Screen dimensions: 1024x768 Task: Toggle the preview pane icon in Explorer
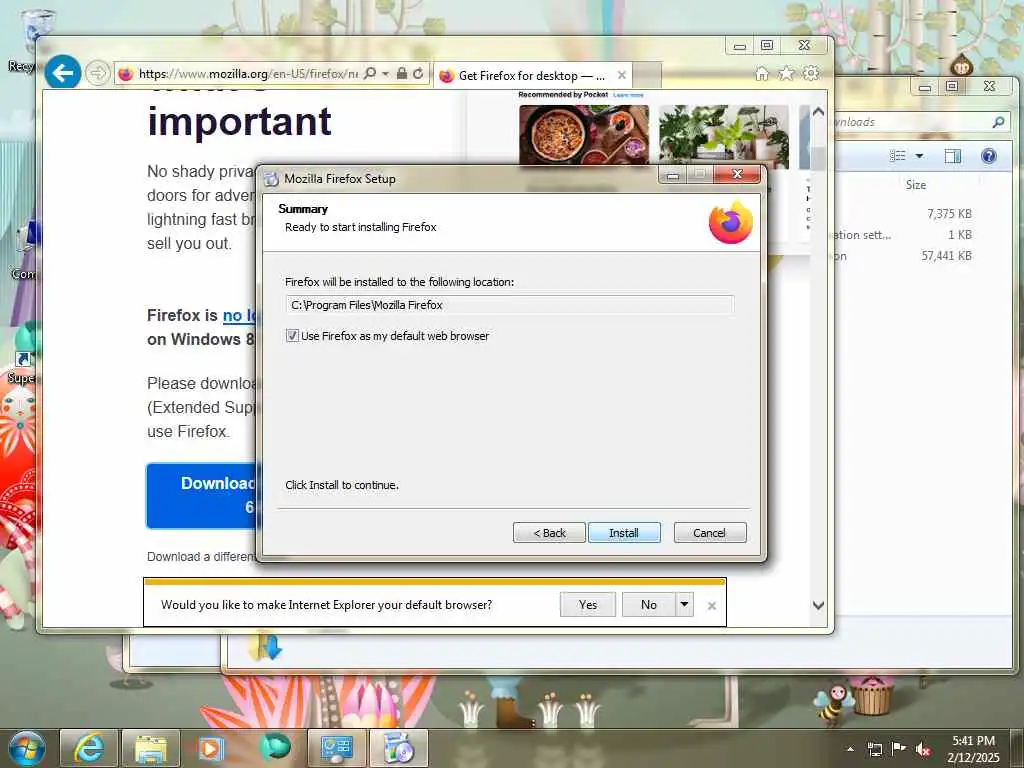[x=953, y=155]
